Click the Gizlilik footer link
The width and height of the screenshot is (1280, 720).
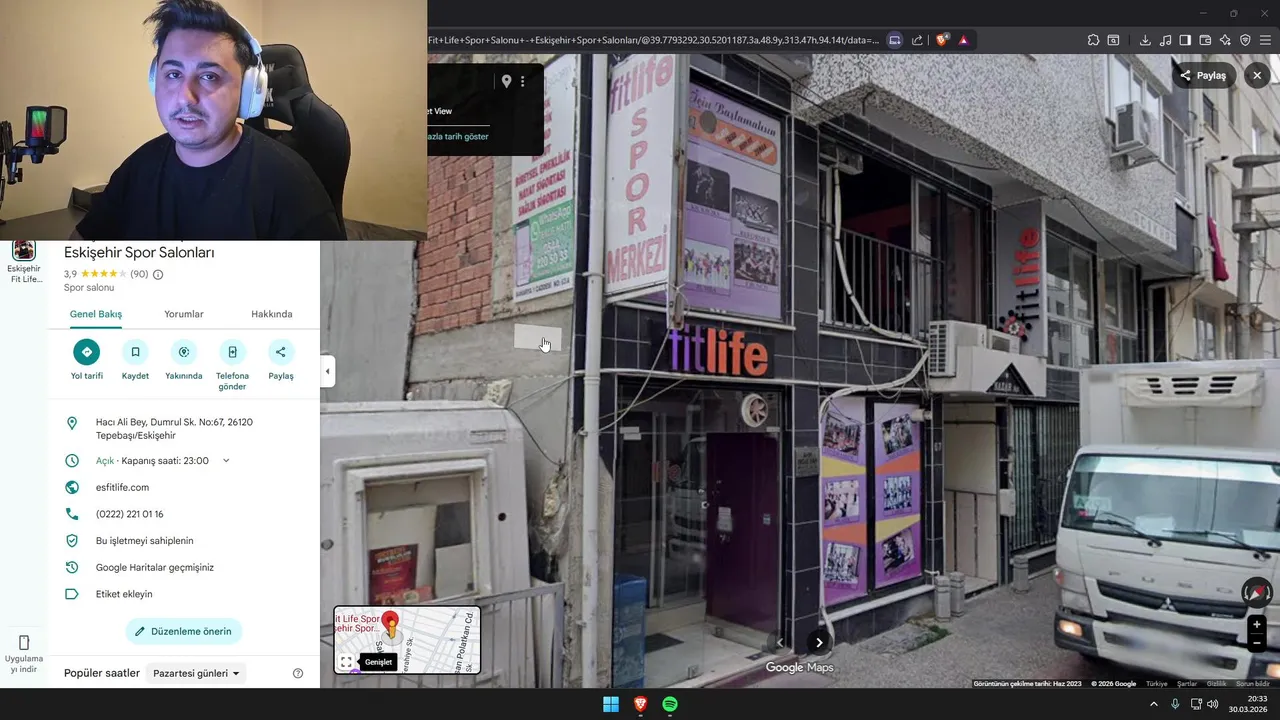coord(1216,684)
